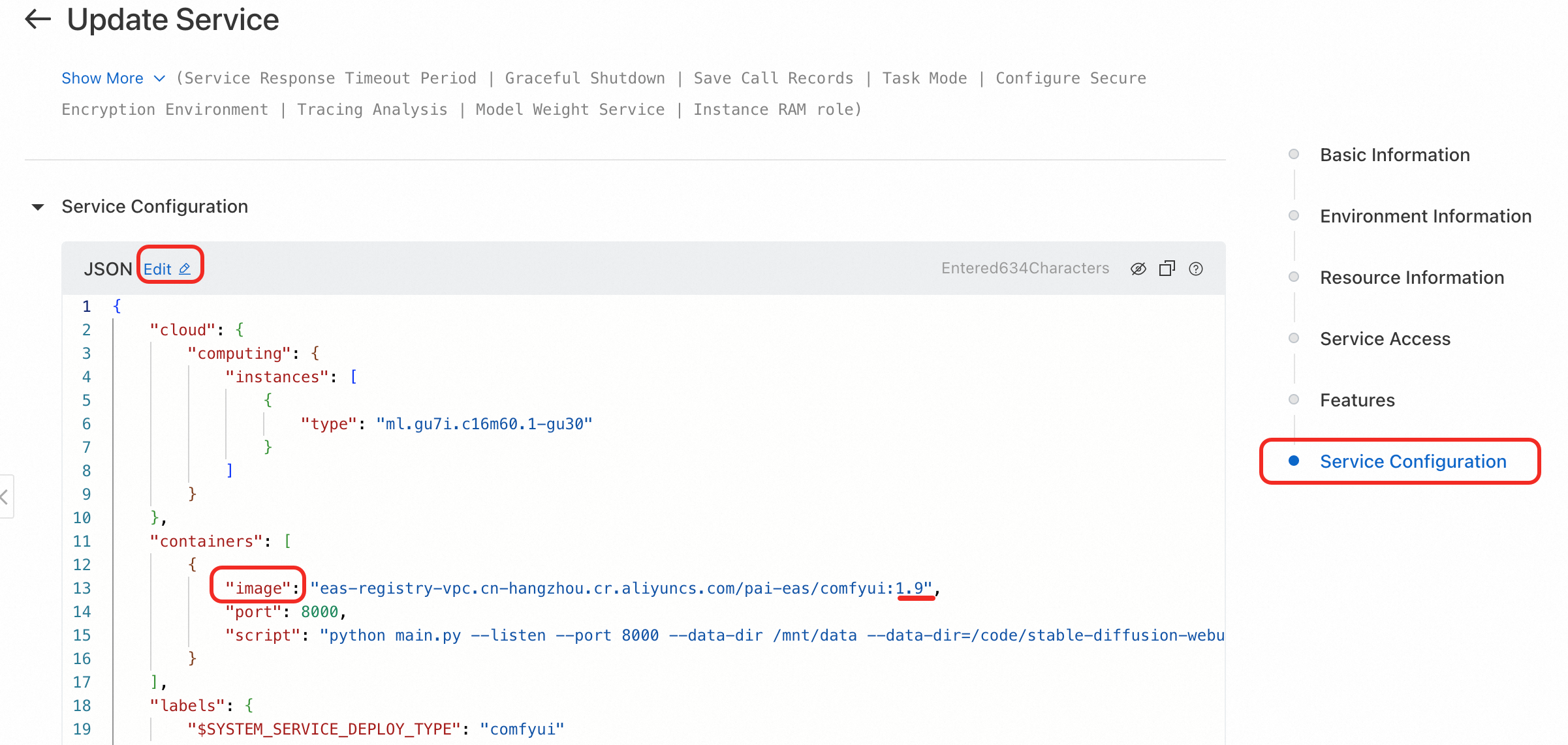1568x745 pixels.
Task: Click the port value 8000 on line 14
Action: (x=319, y=612)
